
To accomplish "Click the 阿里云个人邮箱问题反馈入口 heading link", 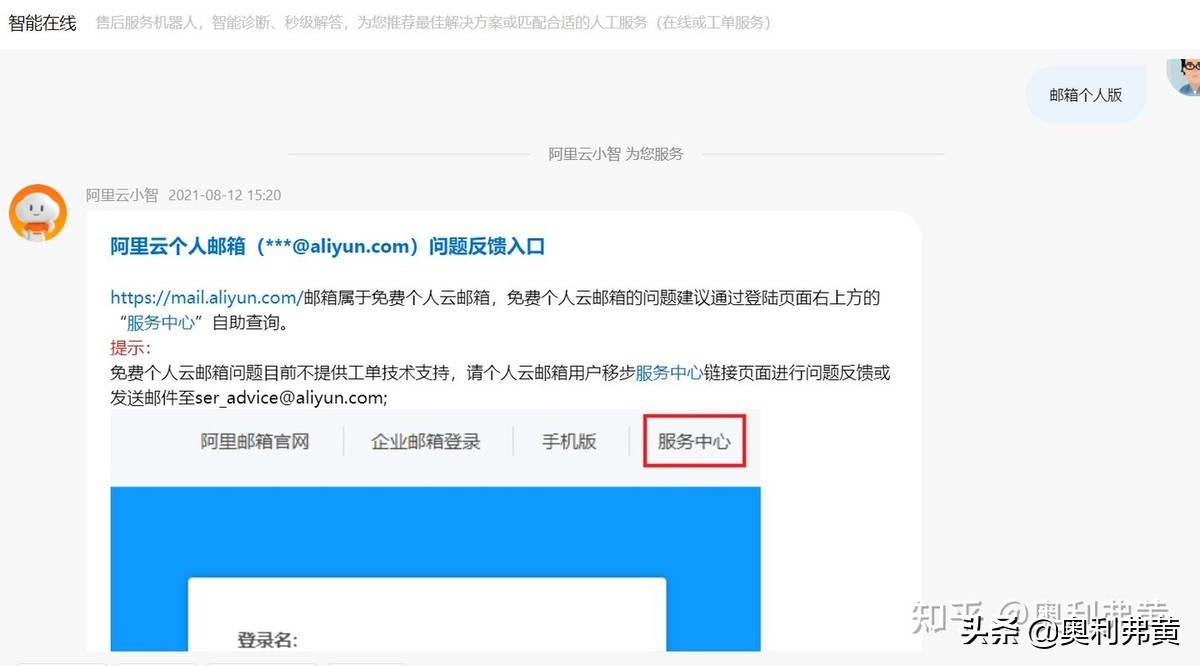I will tap(328, 246).
